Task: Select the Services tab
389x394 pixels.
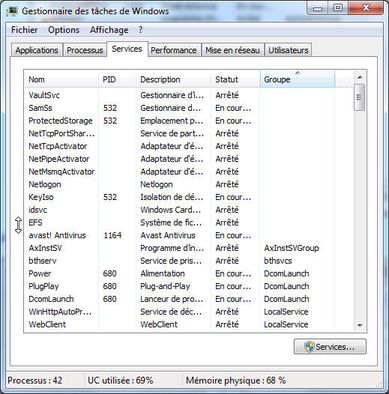Action: pyautogui.click(x=127, y=49)
